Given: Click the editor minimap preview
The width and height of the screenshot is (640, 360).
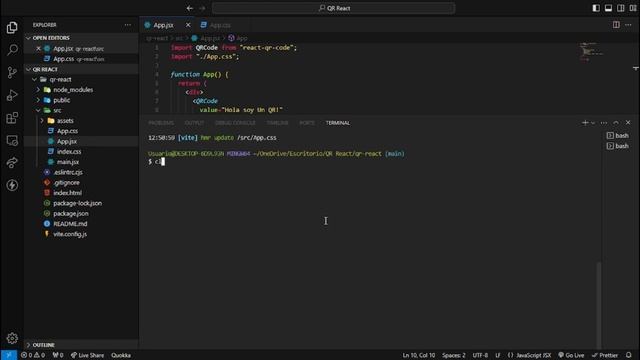Looking at the screenshot, I should [591, 52].
